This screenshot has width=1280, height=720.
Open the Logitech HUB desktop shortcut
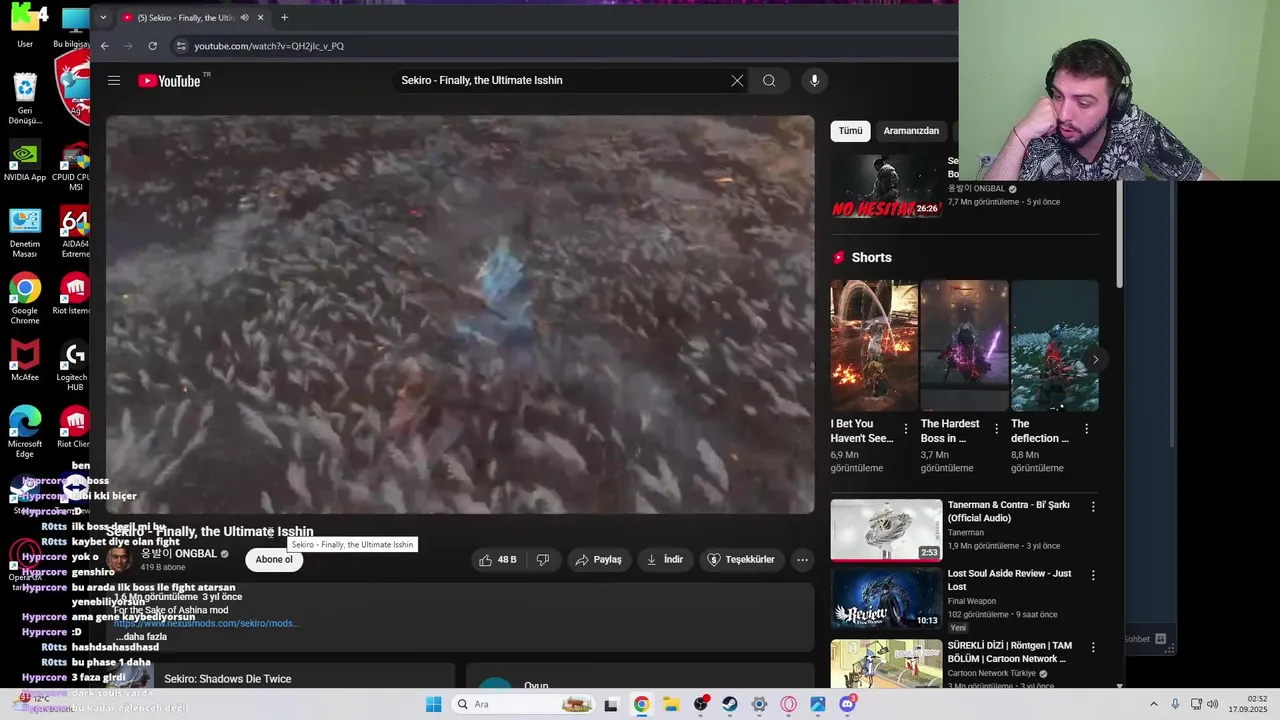73,366
